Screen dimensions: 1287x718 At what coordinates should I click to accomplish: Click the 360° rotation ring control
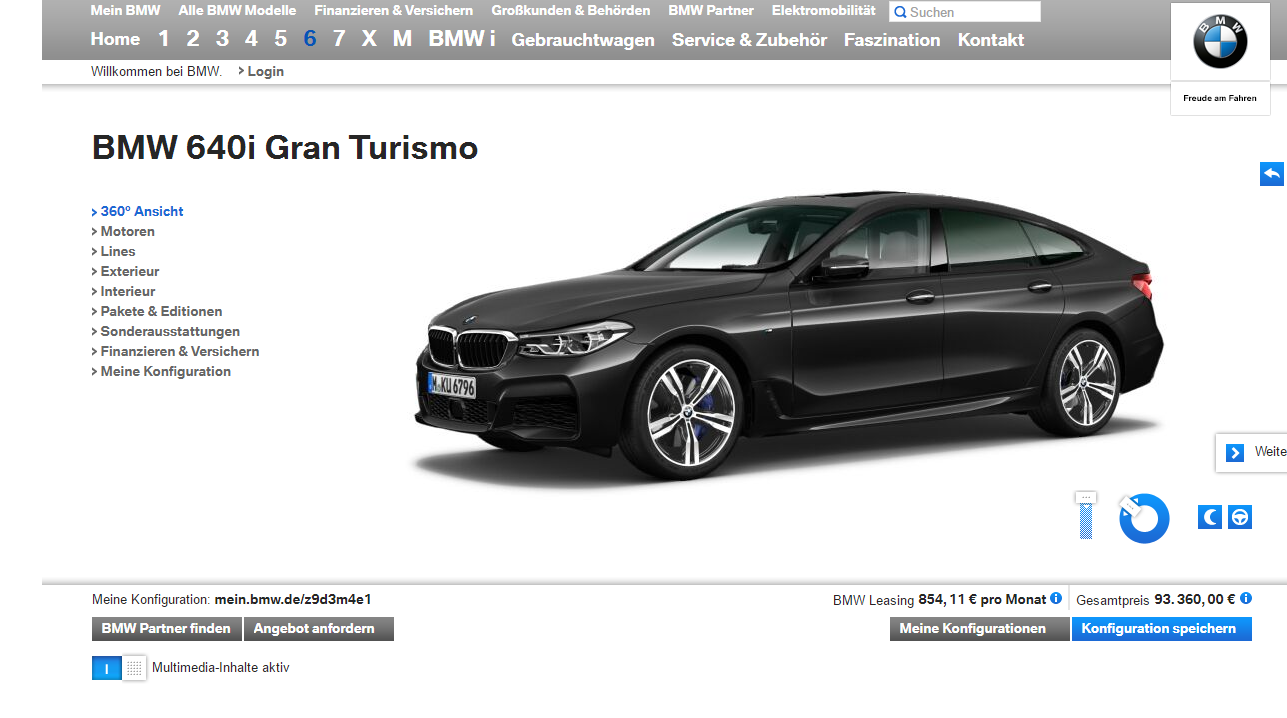pos(1144,518)
